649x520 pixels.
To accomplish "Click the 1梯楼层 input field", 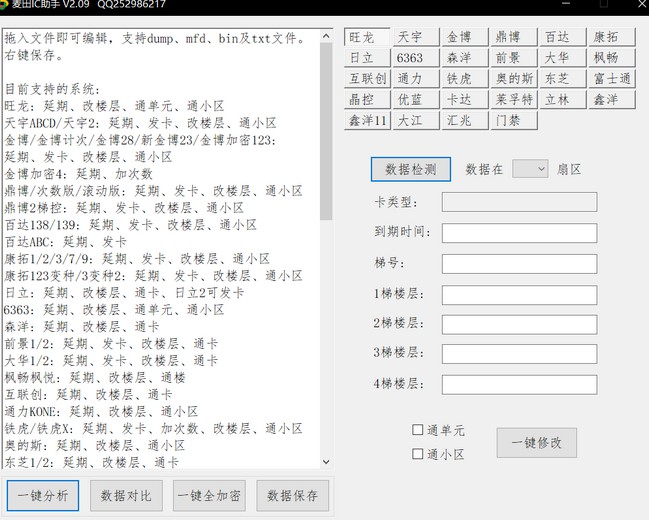I will [519, 295].
